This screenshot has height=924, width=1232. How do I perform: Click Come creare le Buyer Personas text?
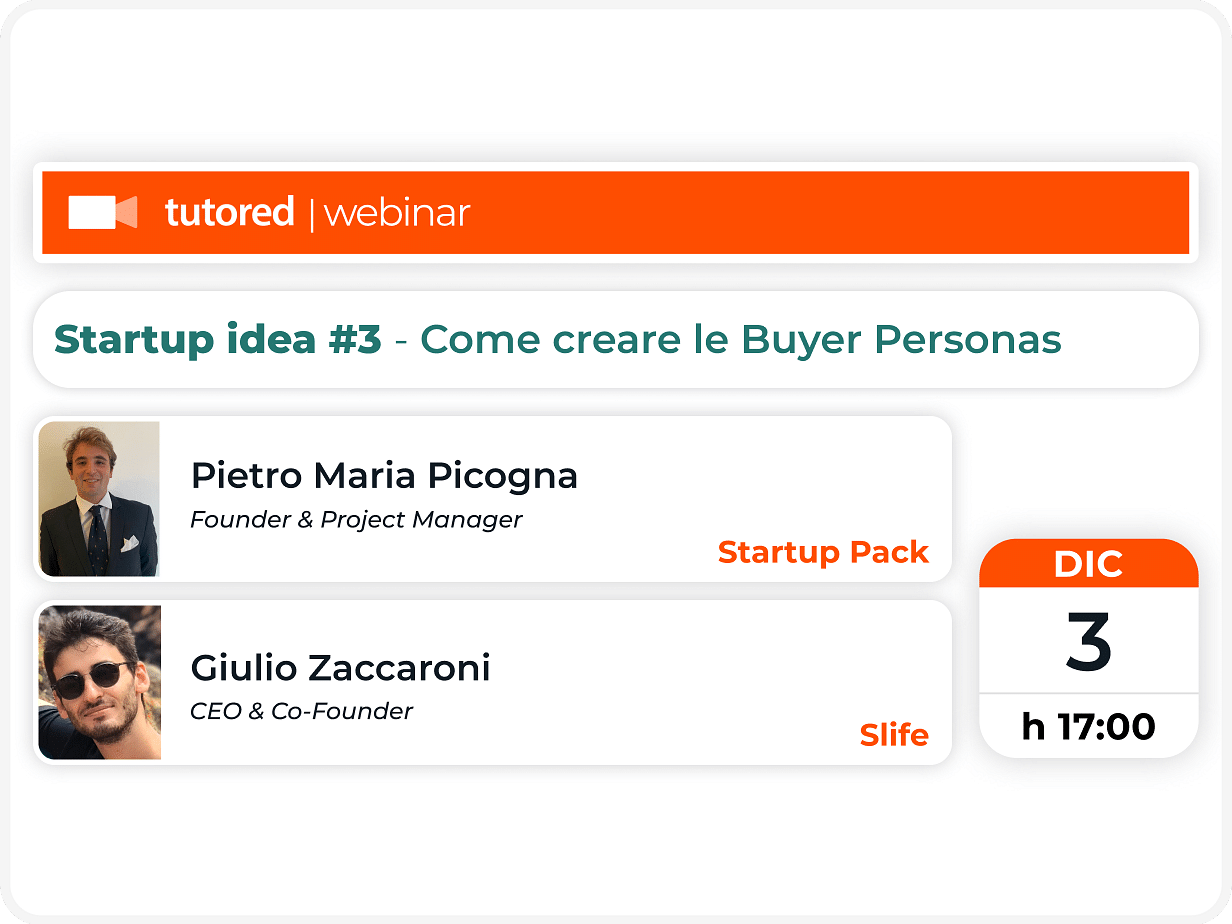(741, 340)
